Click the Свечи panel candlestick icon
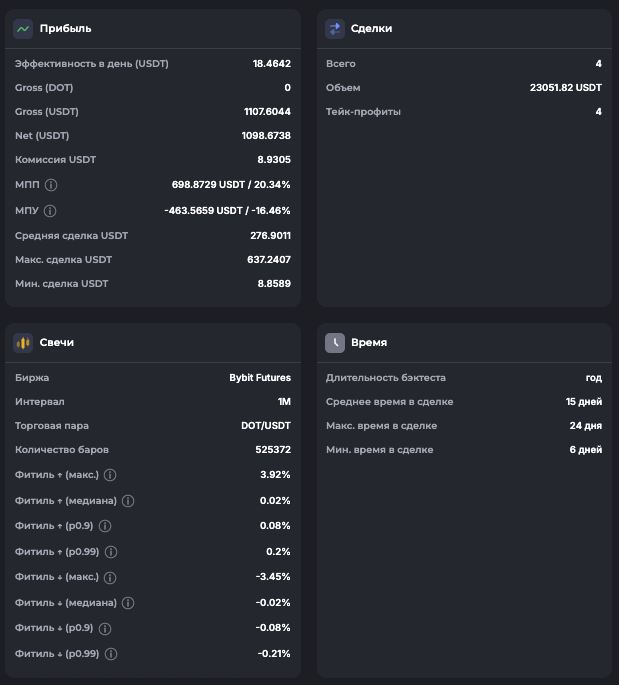The image size is (619, 685). [x=23, y=343]
